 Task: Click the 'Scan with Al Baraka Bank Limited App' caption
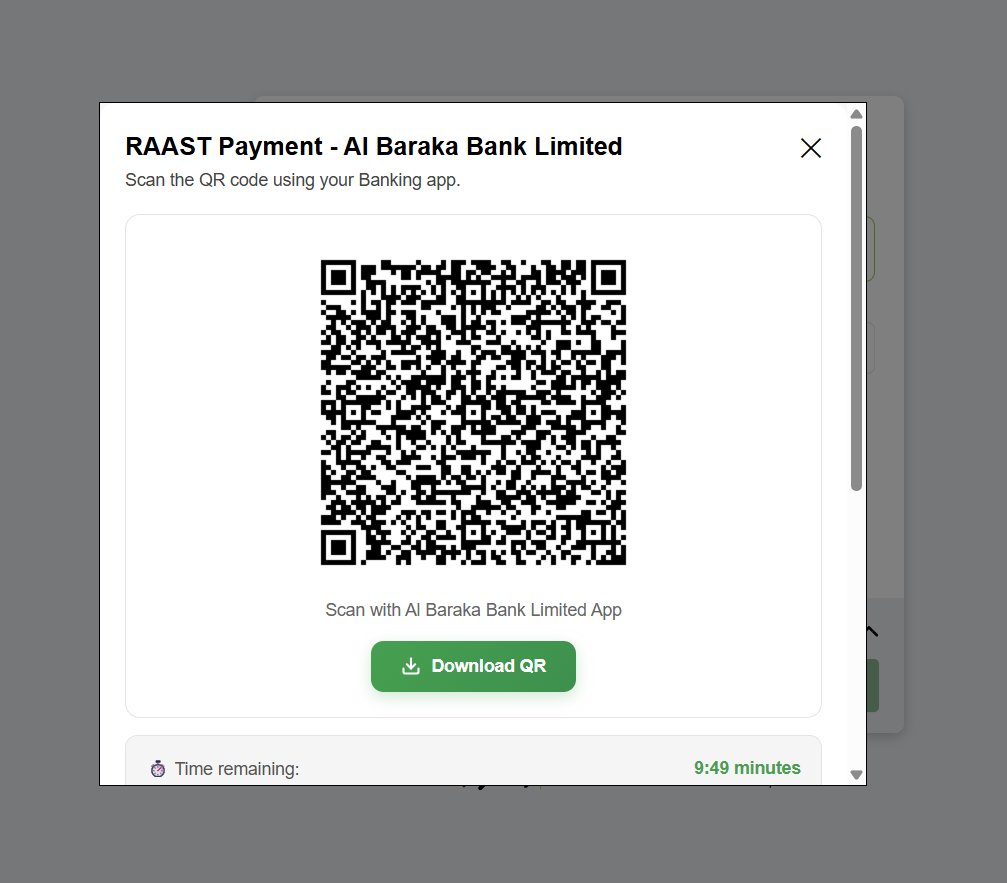[x=473, y=610]
